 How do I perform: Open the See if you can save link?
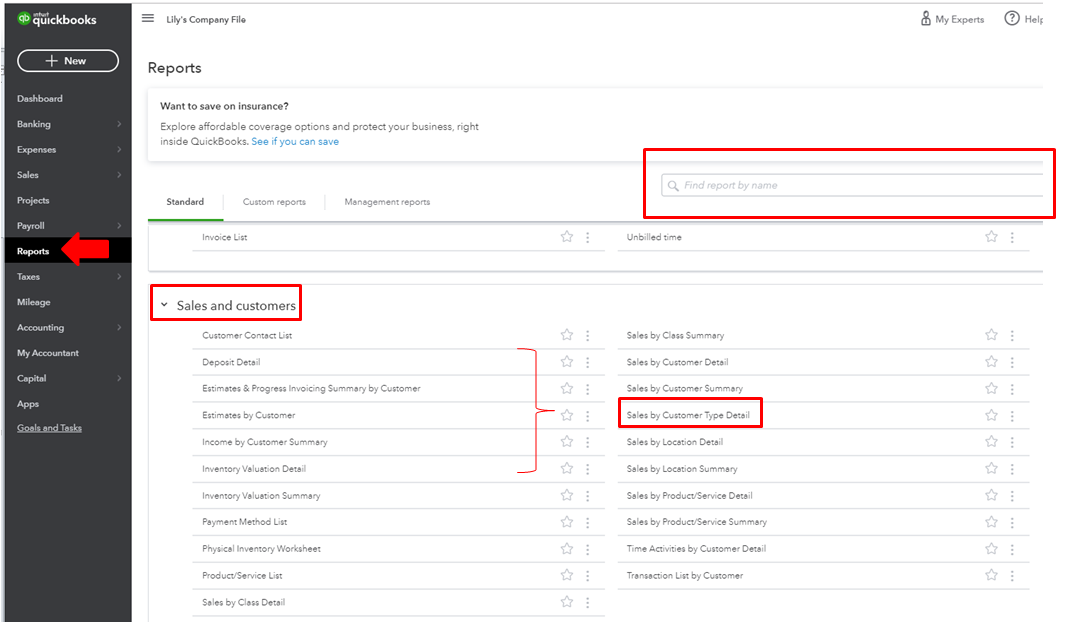pos(295,141)
